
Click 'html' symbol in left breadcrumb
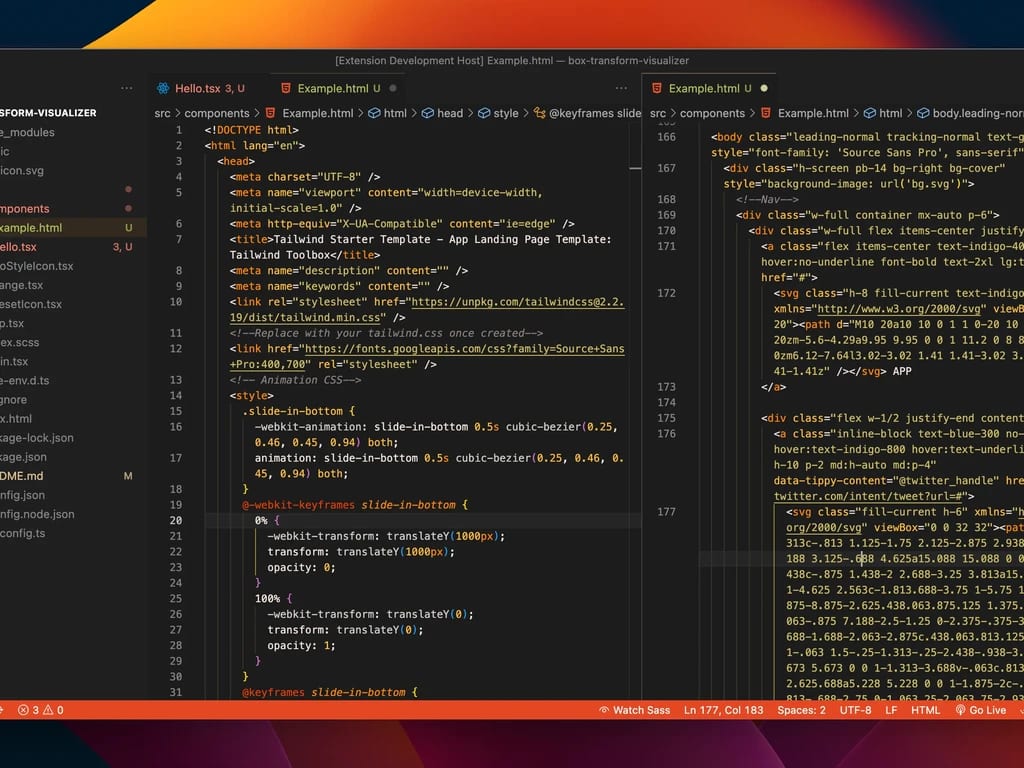tap(394, 113)
